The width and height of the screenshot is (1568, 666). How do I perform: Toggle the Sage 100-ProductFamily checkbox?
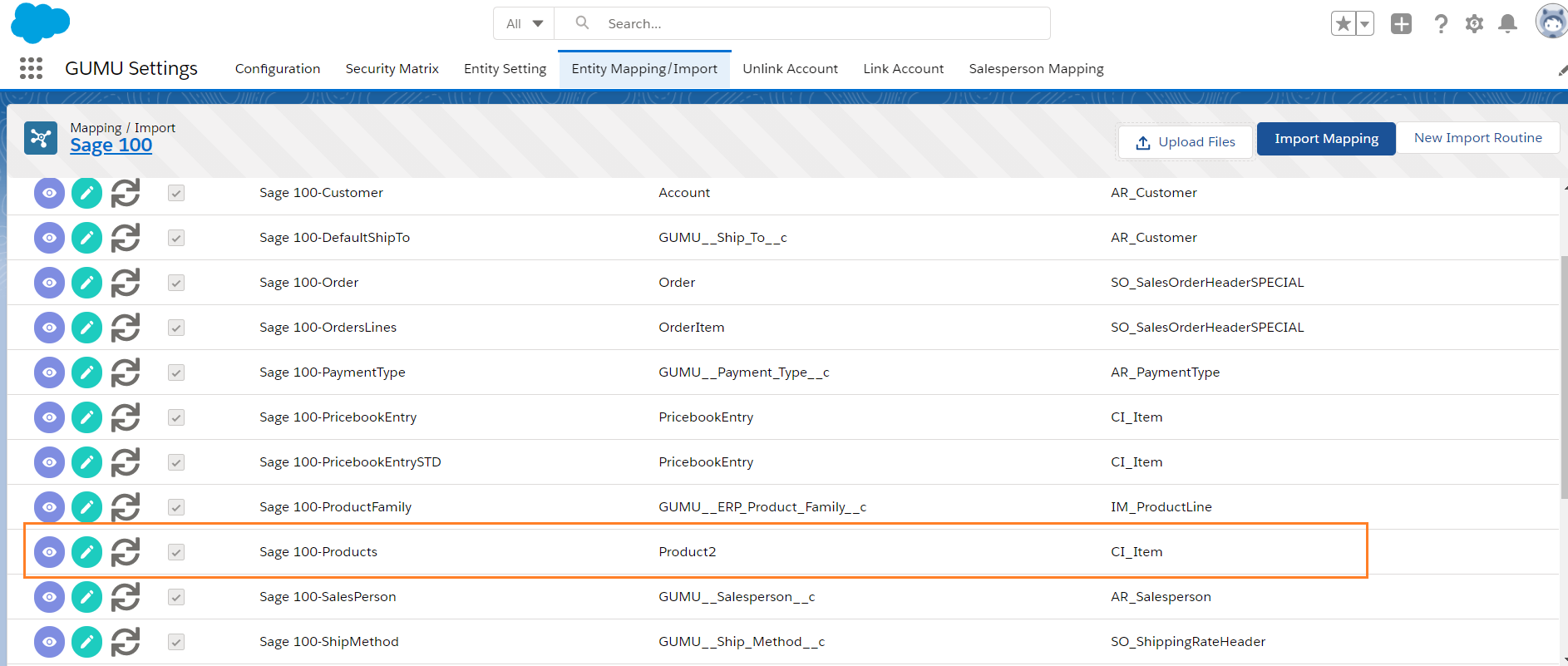coord(176,507)
